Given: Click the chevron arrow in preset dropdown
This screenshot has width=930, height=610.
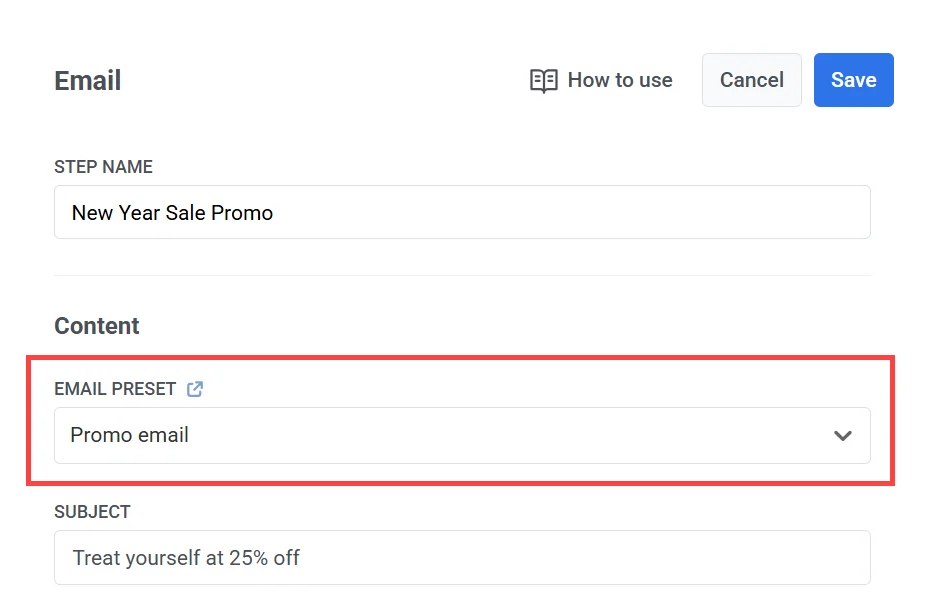Looking at the screenshot, I should point(843,436).
